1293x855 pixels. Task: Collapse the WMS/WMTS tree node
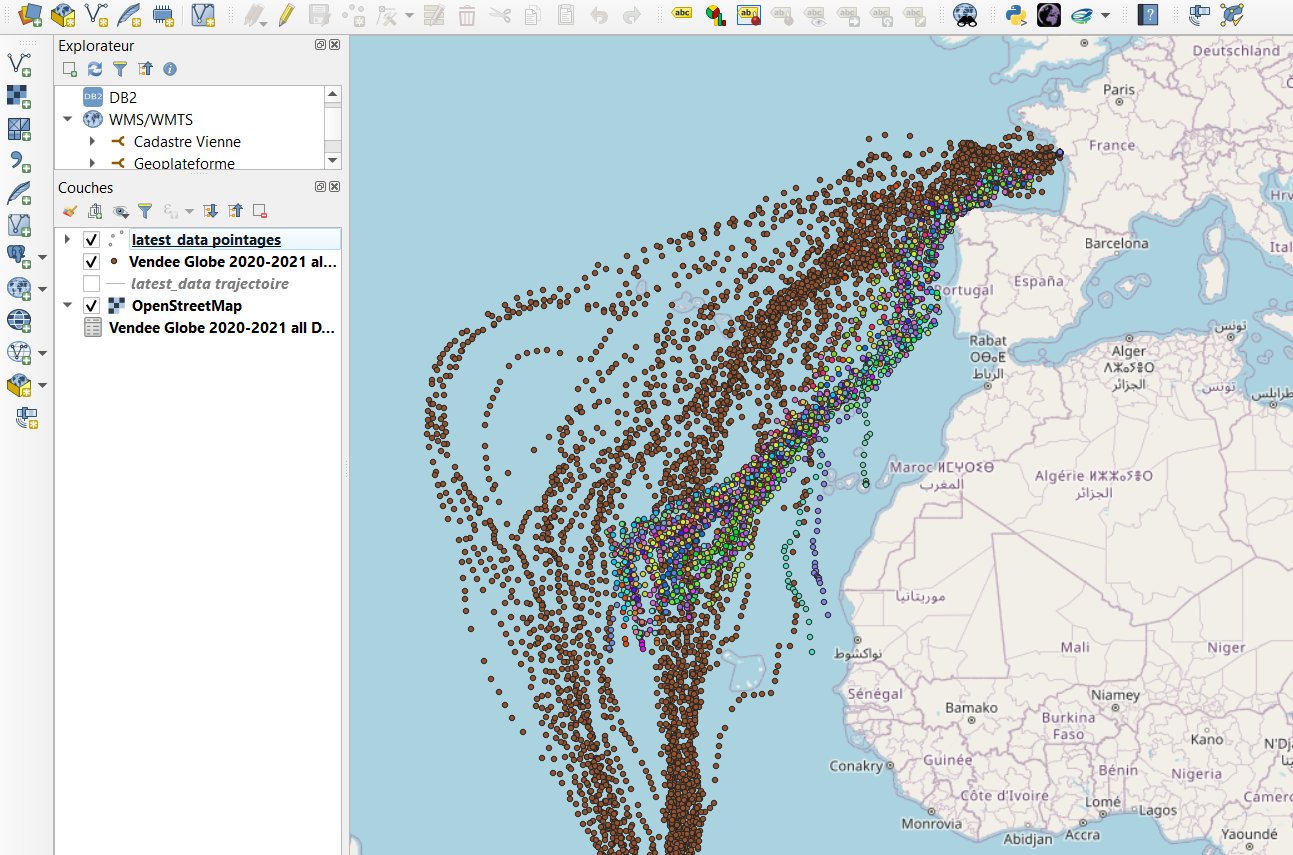pyautogui.click(x=67, y=120)
